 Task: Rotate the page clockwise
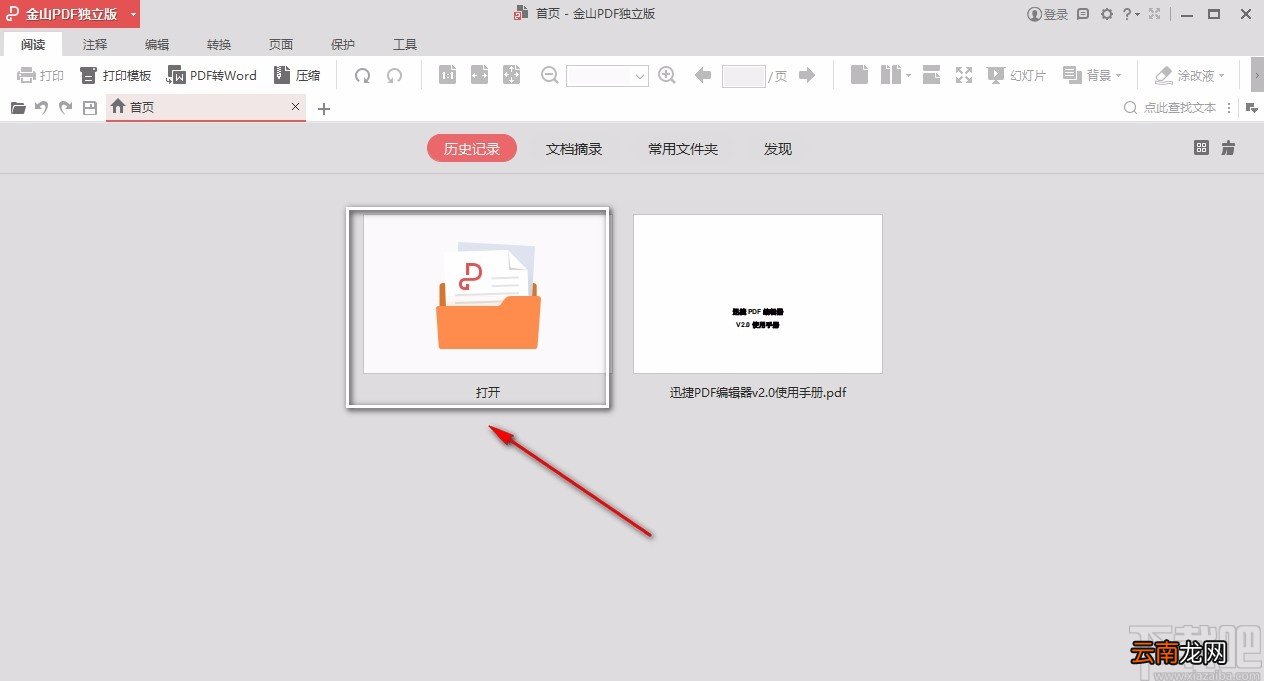363,75
